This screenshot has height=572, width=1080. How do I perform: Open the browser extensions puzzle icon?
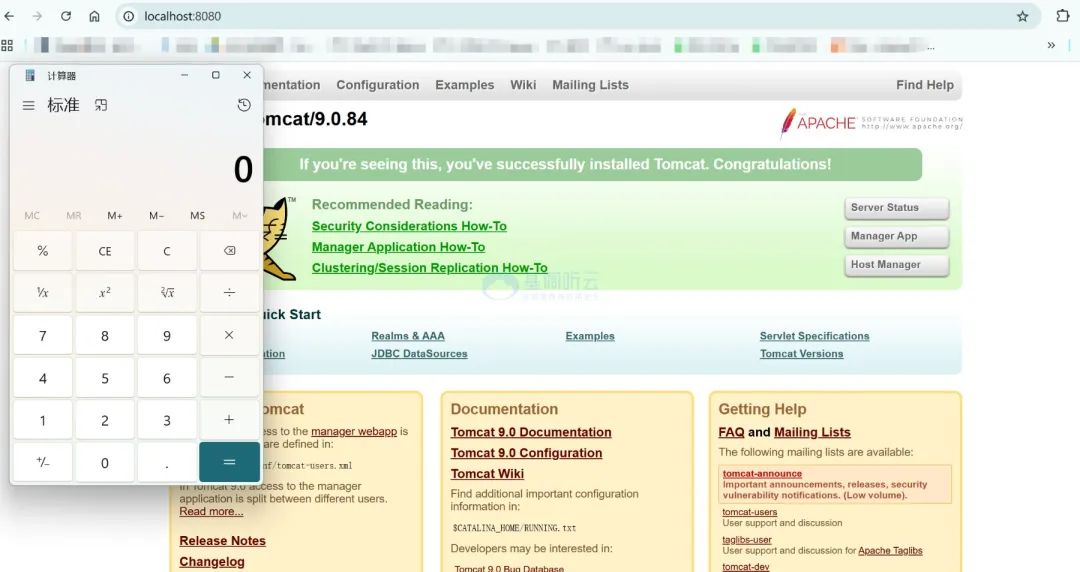click(1062, 16)
